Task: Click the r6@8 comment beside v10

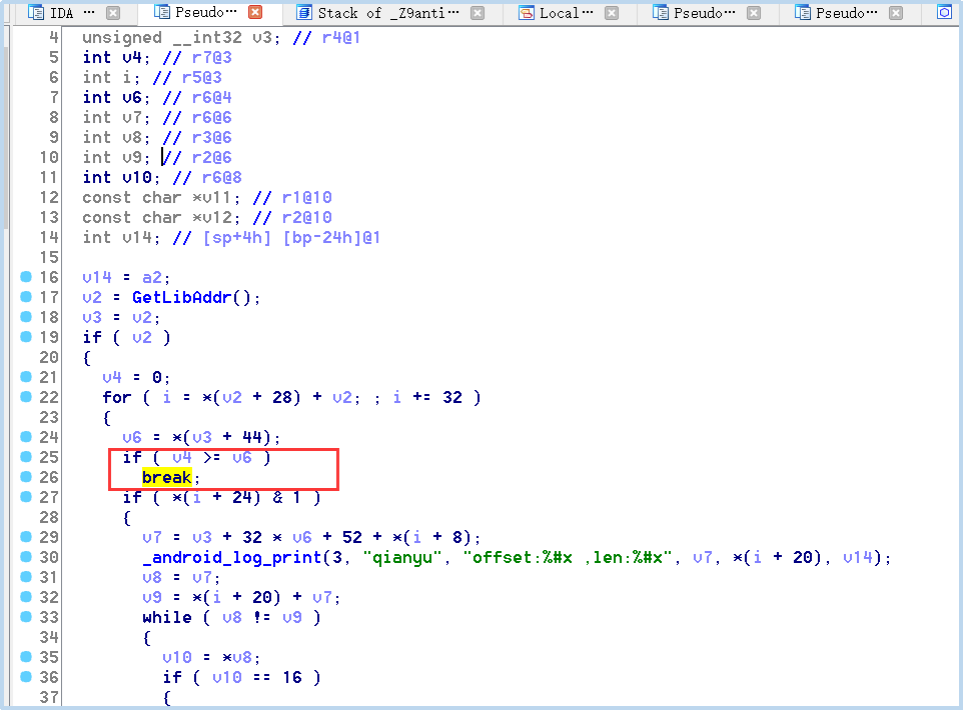Action: click(221, 178)
